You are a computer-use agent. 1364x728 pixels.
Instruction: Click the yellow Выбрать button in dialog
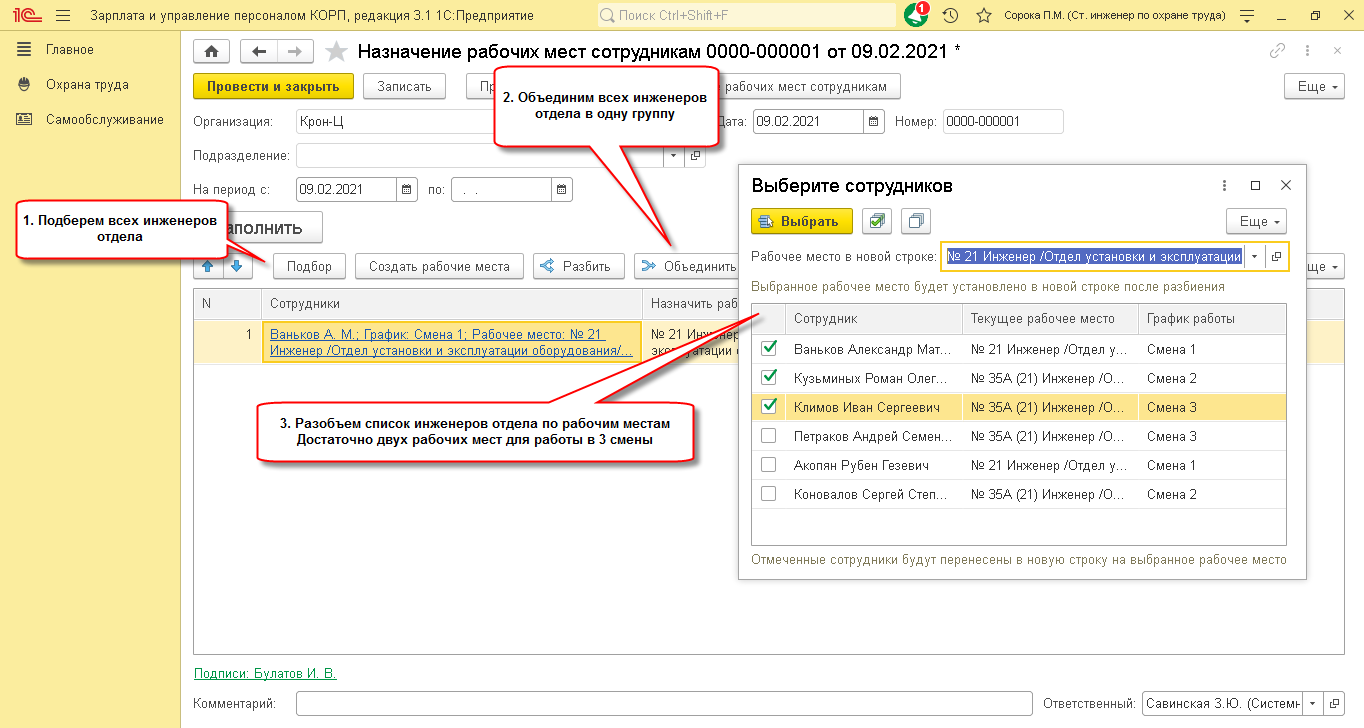802,221
